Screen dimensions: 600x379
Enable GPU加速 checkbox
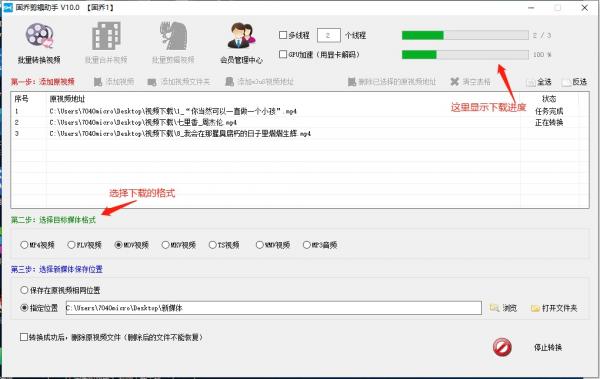tap(283, 54)
